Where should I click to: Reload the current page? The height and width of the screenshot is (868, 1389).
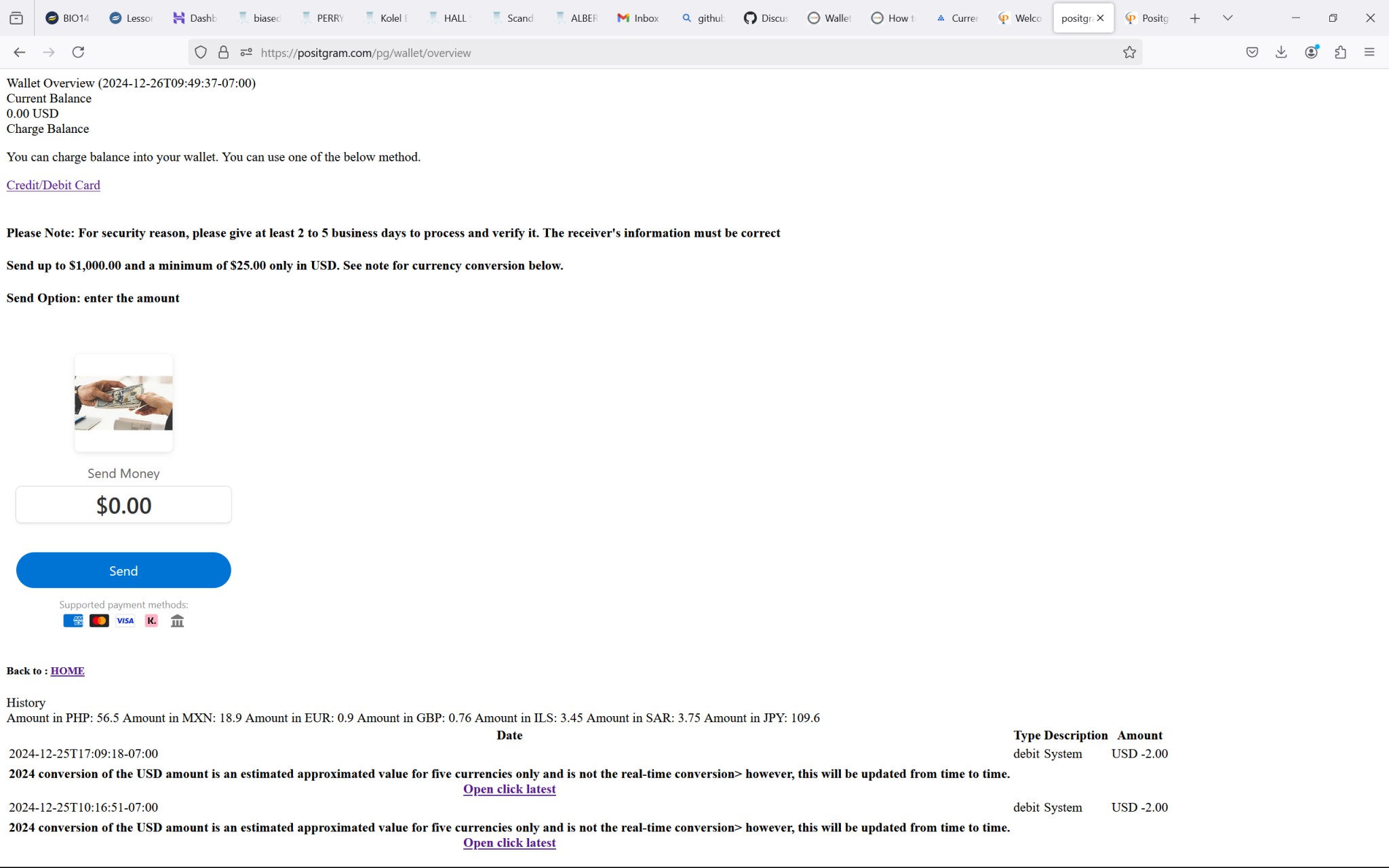[x=78, y=52]
